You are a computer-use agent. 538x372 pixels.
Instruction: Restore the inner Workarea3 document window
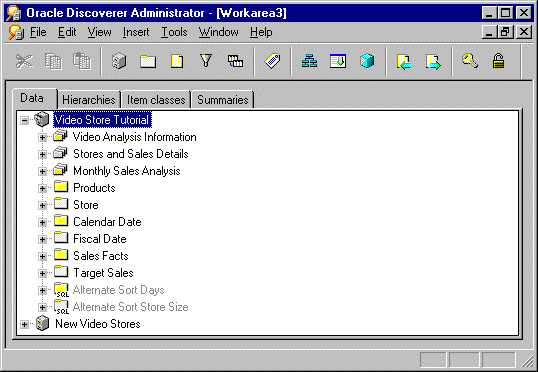coord(505,32)
